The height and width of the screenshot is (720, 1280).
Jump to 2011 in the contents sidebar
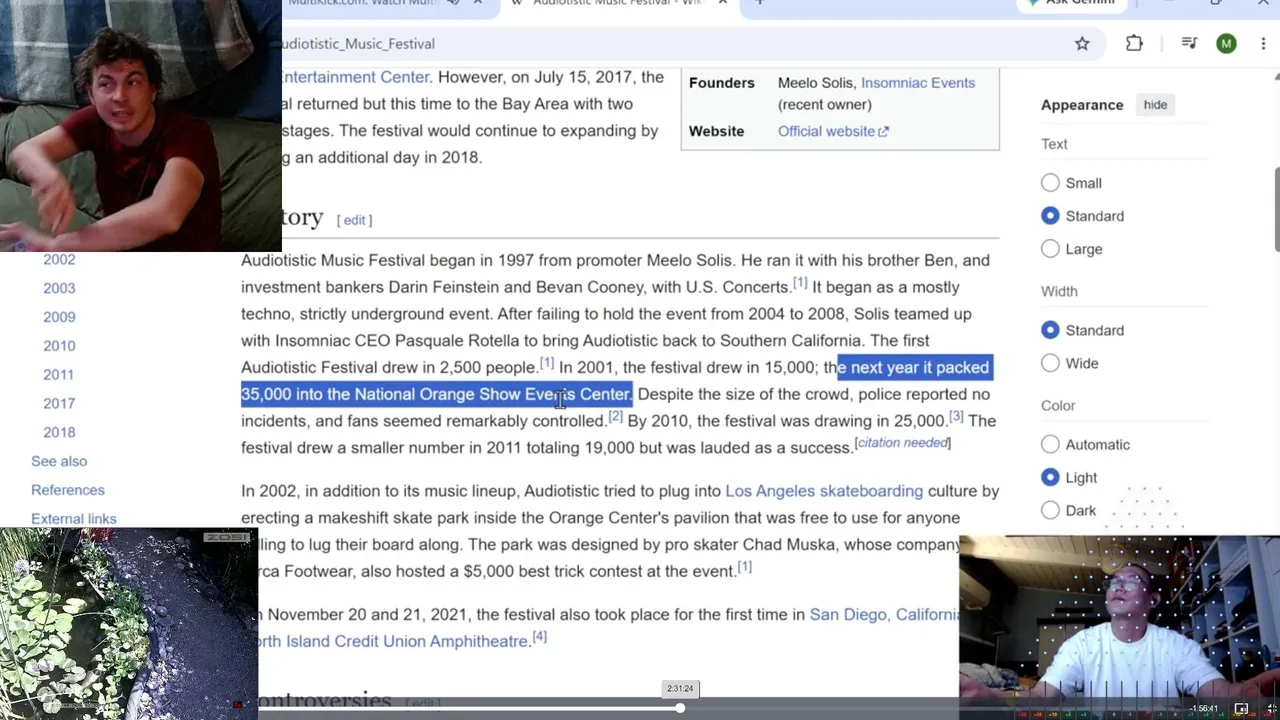pos(58,375)
